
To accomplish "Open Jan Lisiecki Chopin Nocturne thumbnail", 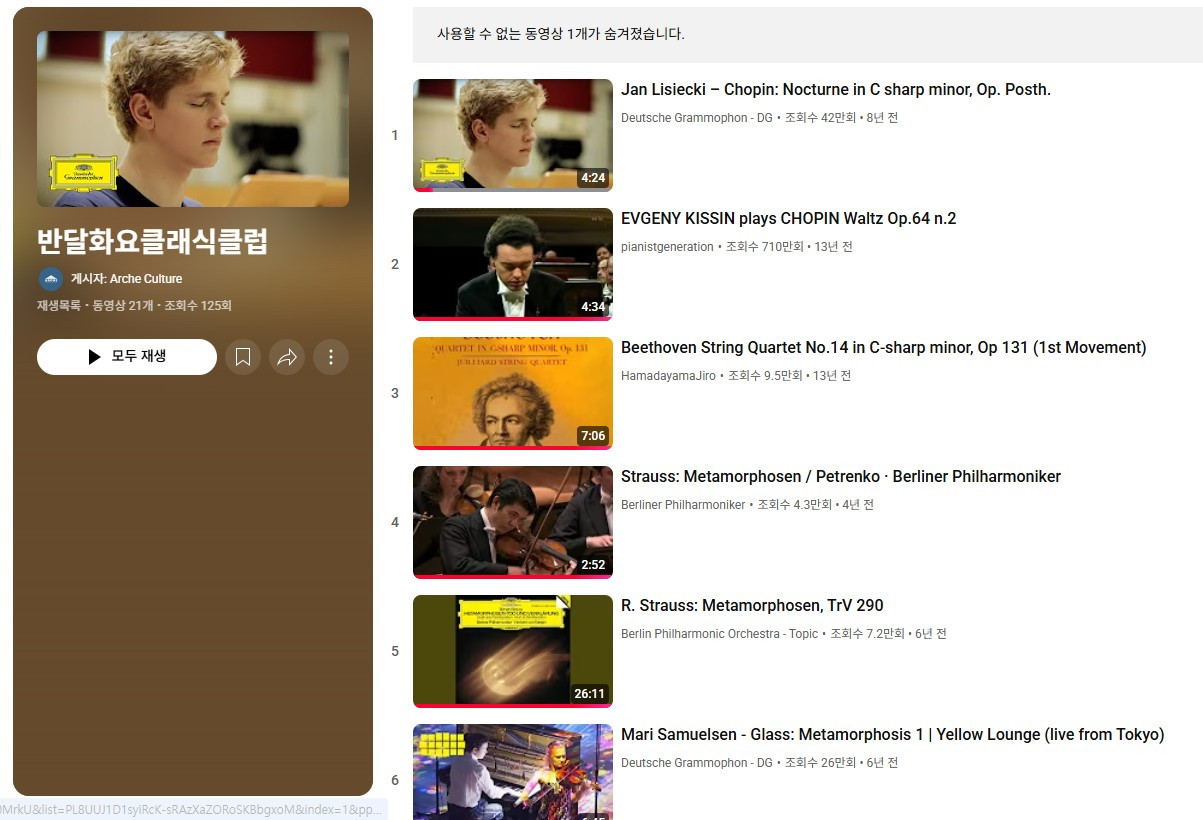I will click(513, 135).
